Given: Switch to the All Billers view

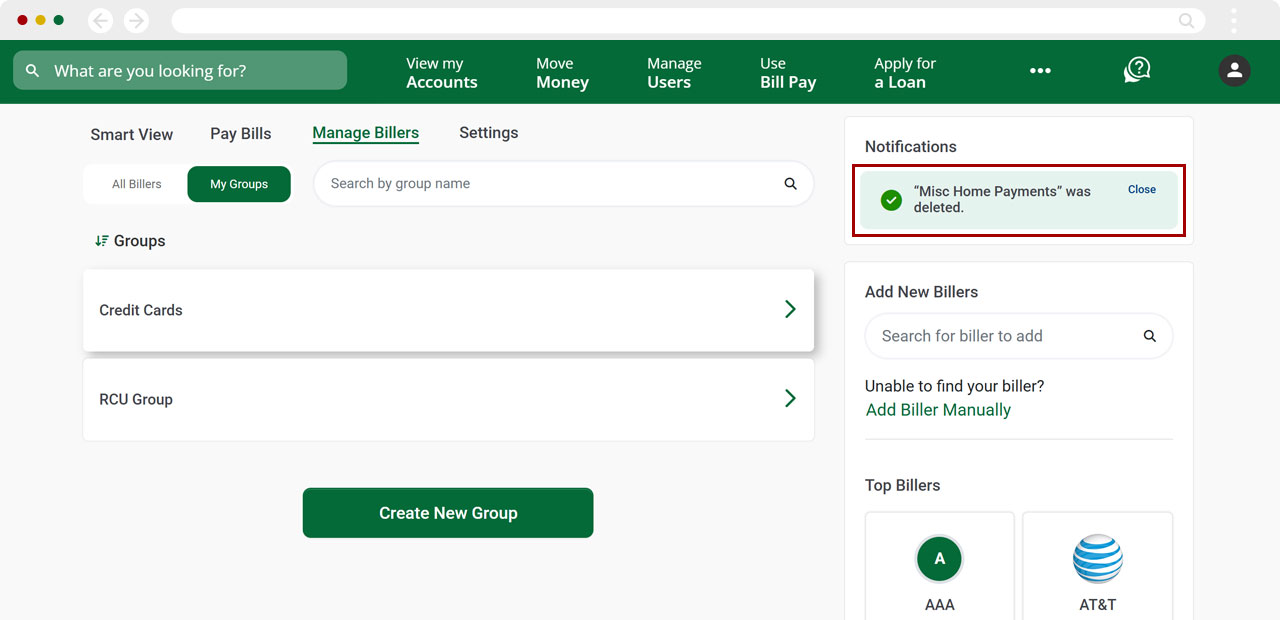Looking at the screenshot, I should coord(136,183).
